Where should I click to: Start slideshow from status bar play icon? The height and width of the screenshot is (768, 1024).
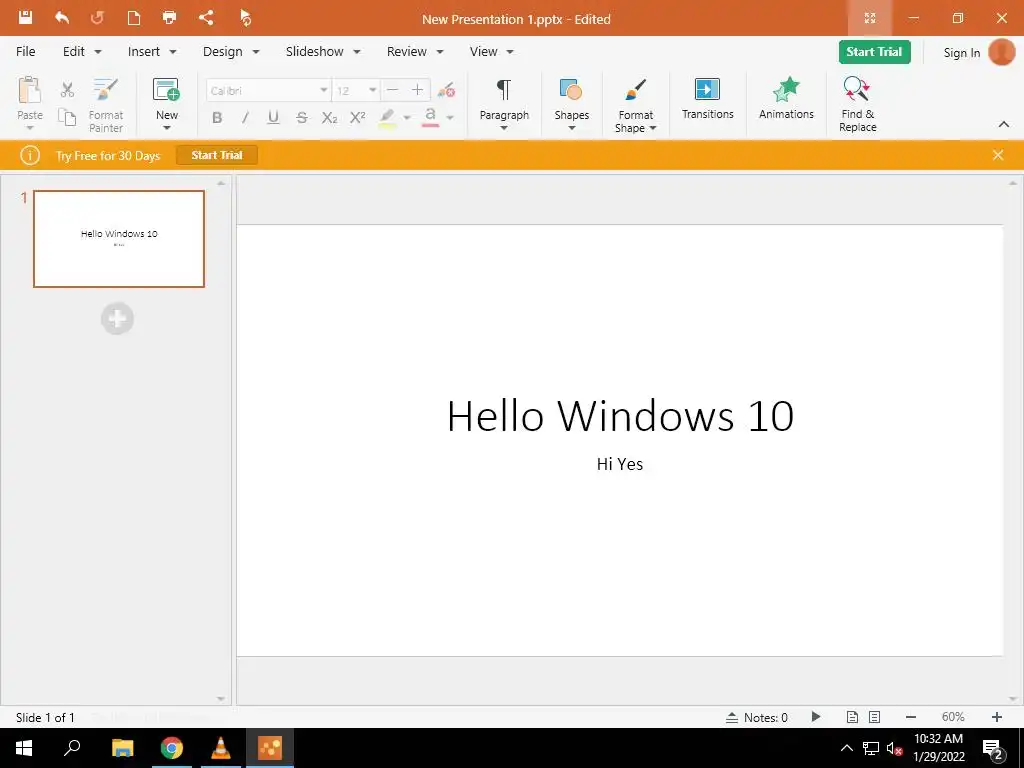click(816, 716)
